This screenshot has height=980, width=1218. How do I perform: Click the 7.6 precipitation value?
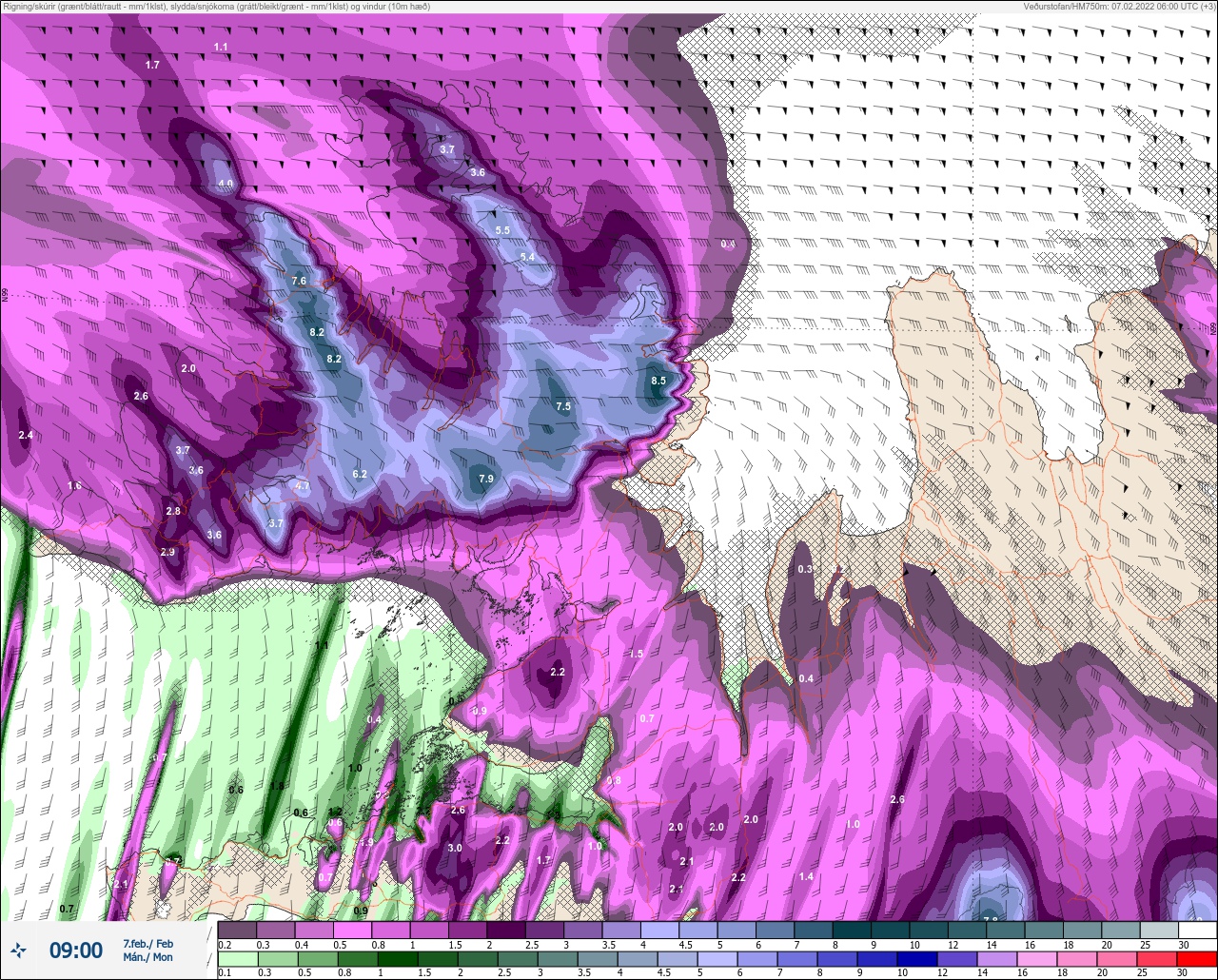[x=299, y=281]
